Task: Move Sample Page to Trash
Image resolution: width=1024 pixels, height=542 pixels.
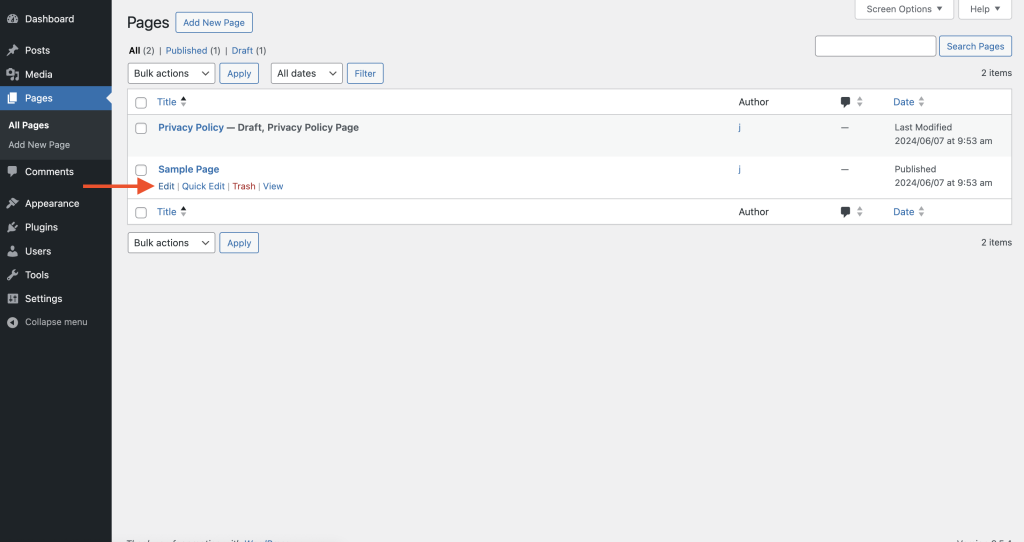Action: coord(244,186)
